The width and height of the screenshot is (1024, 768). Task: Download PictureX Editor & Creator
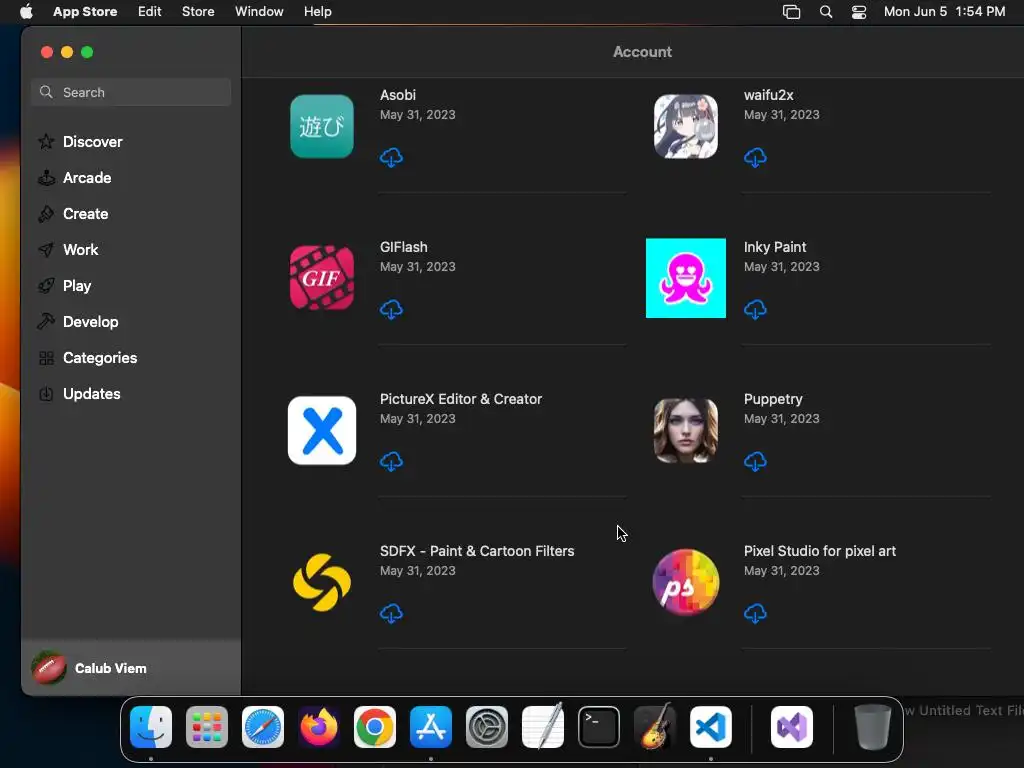391,462
